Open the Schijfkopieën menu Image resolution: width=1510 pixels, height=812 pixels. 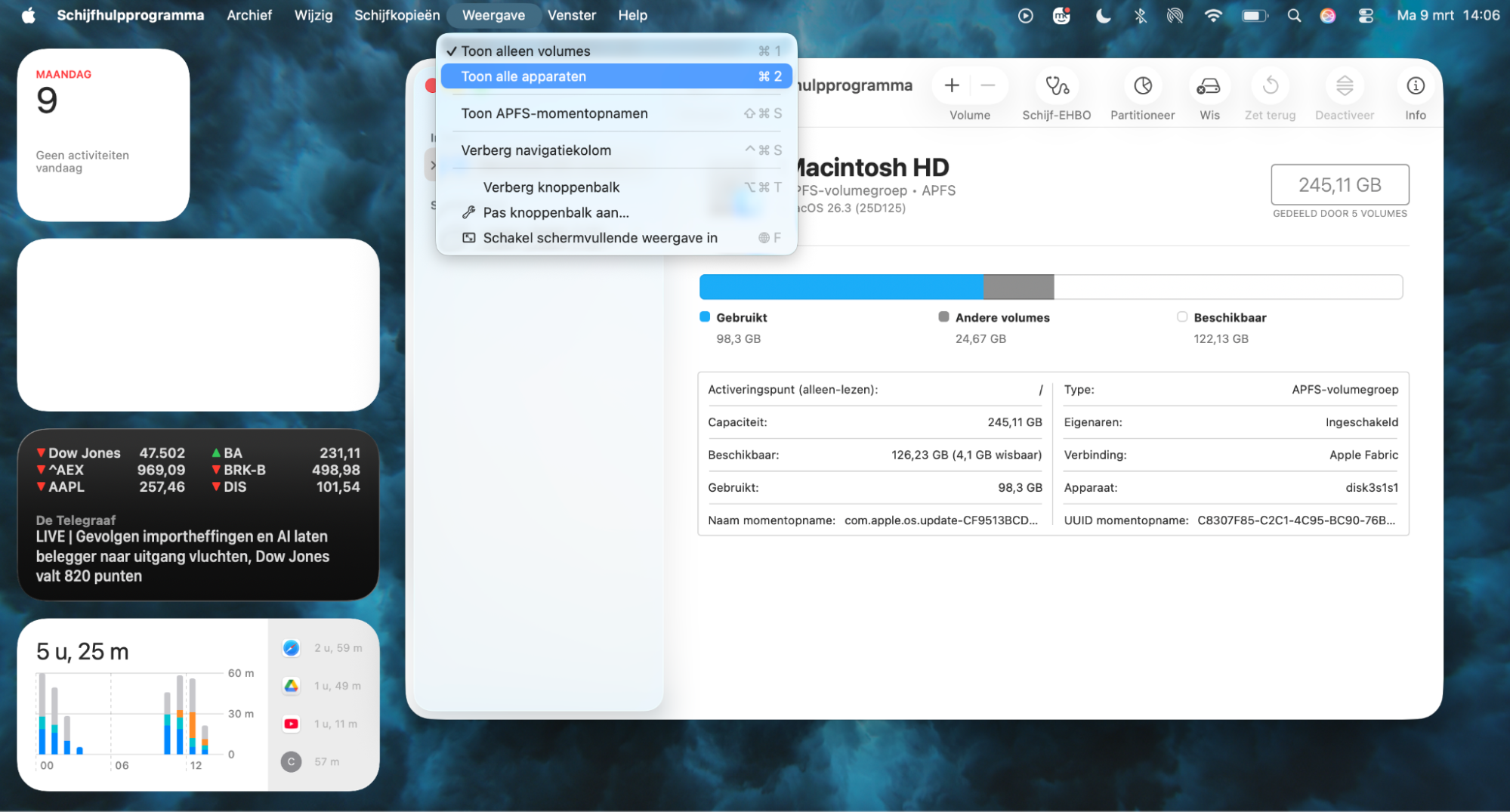(x=397, y=15)
